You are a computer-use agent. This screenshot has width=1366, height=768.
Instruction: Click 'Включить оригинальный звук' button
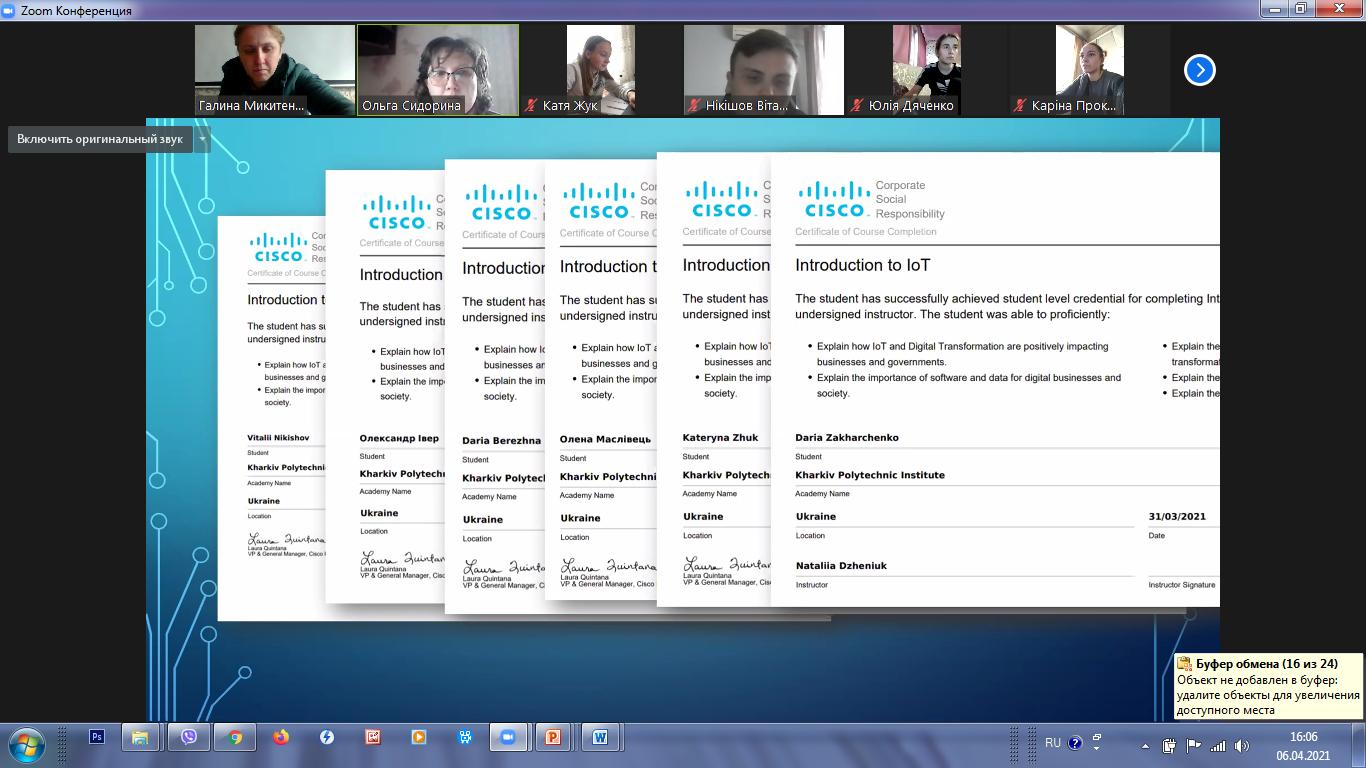(100, 139)
